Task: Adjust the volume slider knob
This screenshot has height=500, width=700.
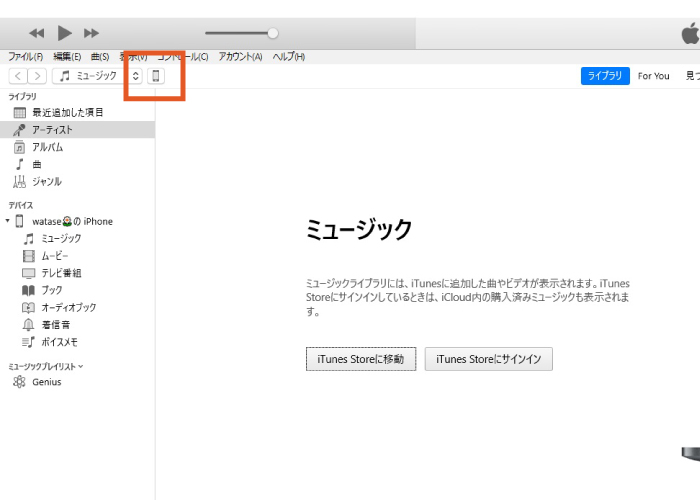Action: click(273, 33)
